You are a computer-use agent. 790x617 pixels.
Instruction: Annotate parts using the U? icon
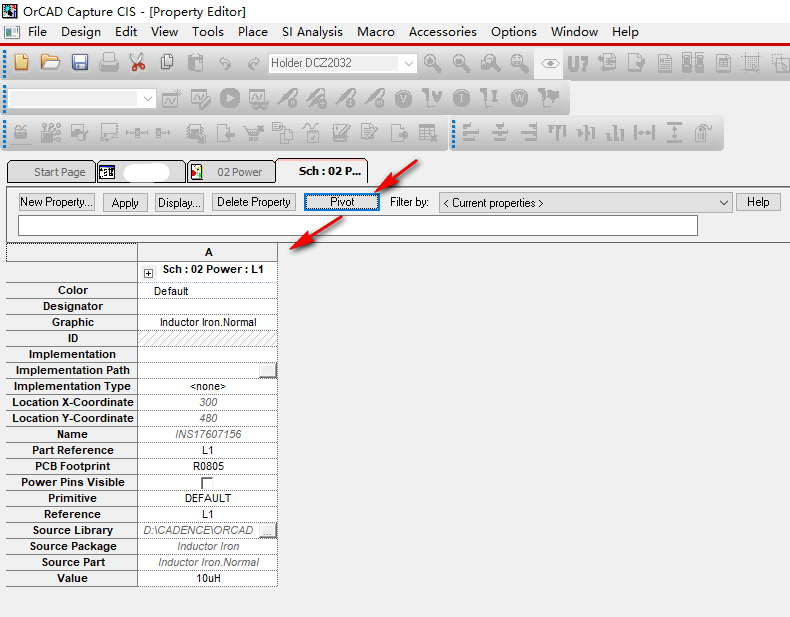click(577, 63)
